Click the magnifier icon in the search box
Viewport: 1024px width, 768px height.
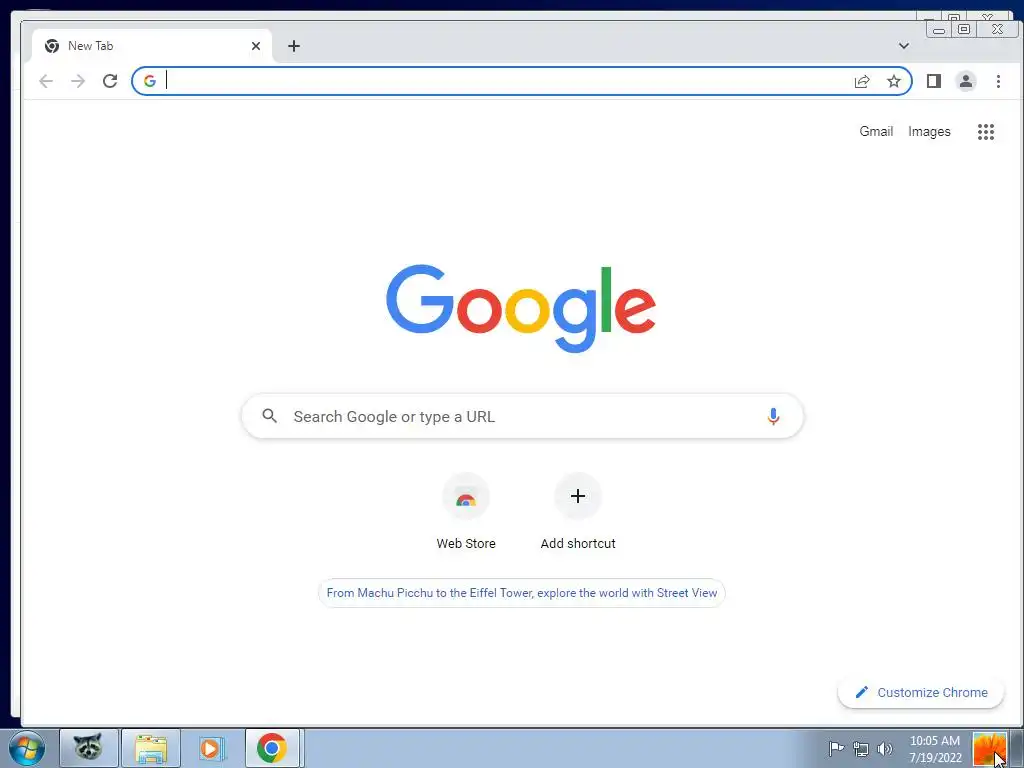click(x=269, y=415)
